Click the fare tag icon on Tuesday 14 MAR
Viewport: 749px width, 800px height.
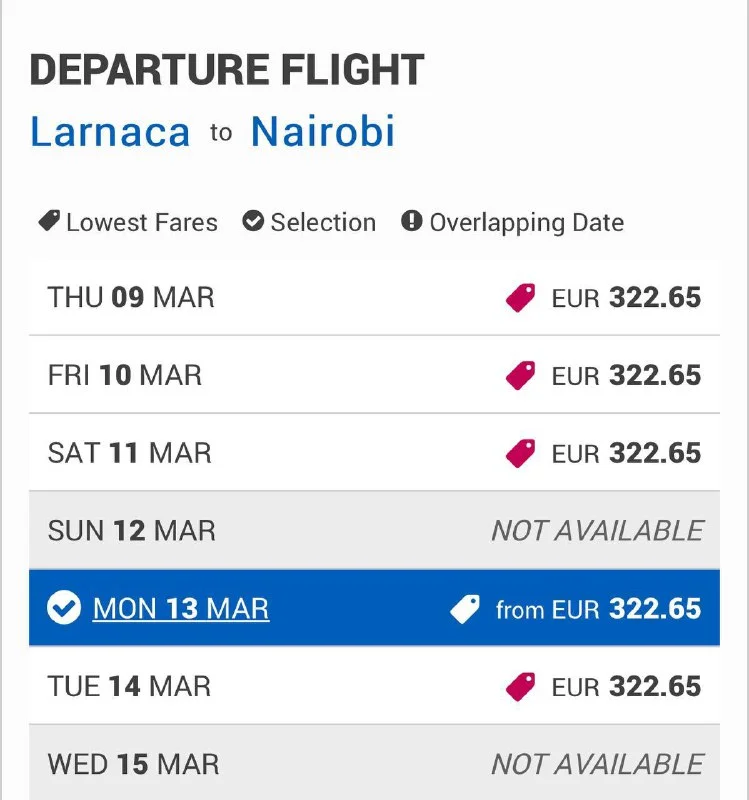coord(520,687)
